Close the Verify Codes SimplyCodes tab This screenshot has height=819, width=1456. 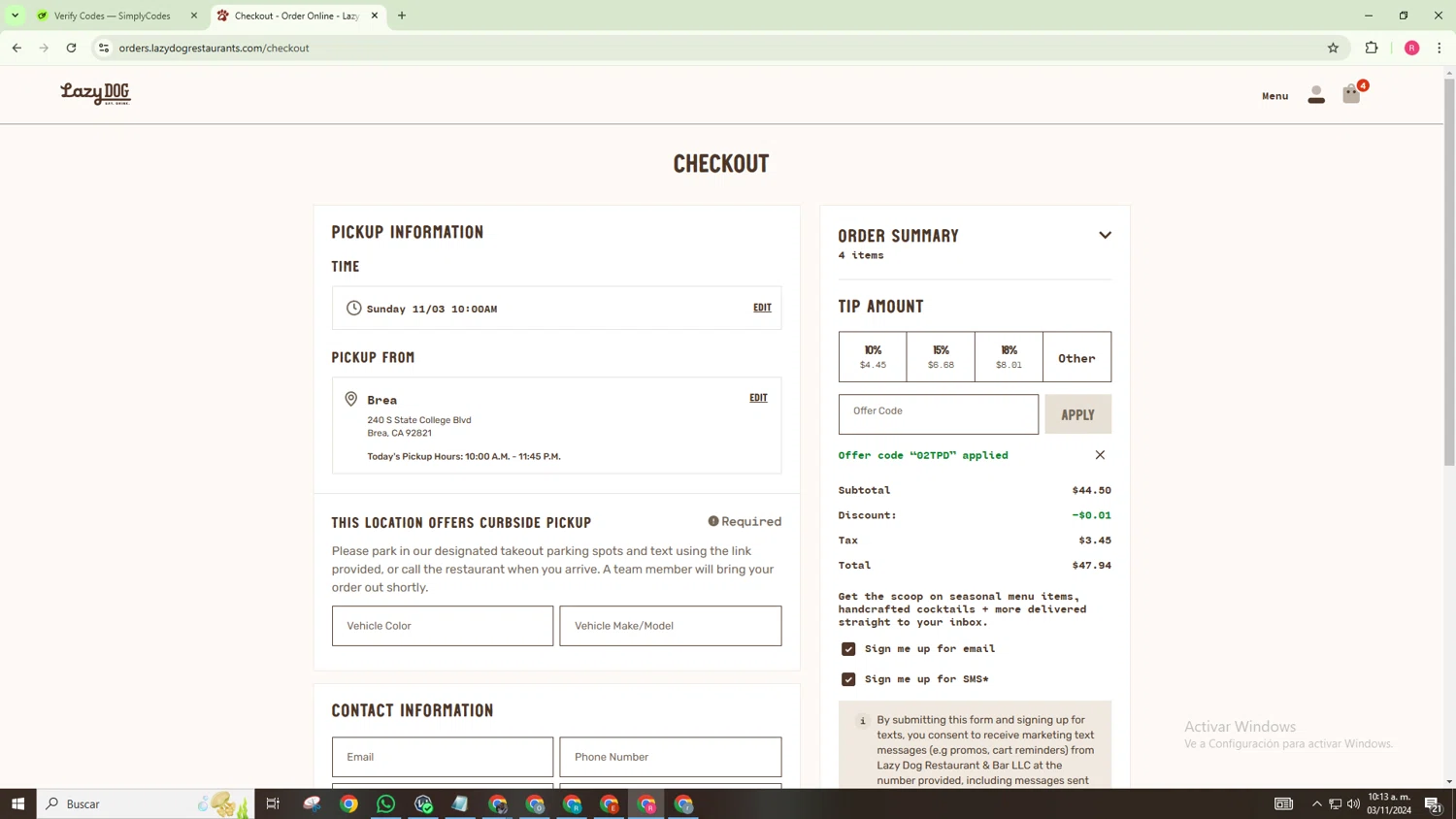coord(194,16)
